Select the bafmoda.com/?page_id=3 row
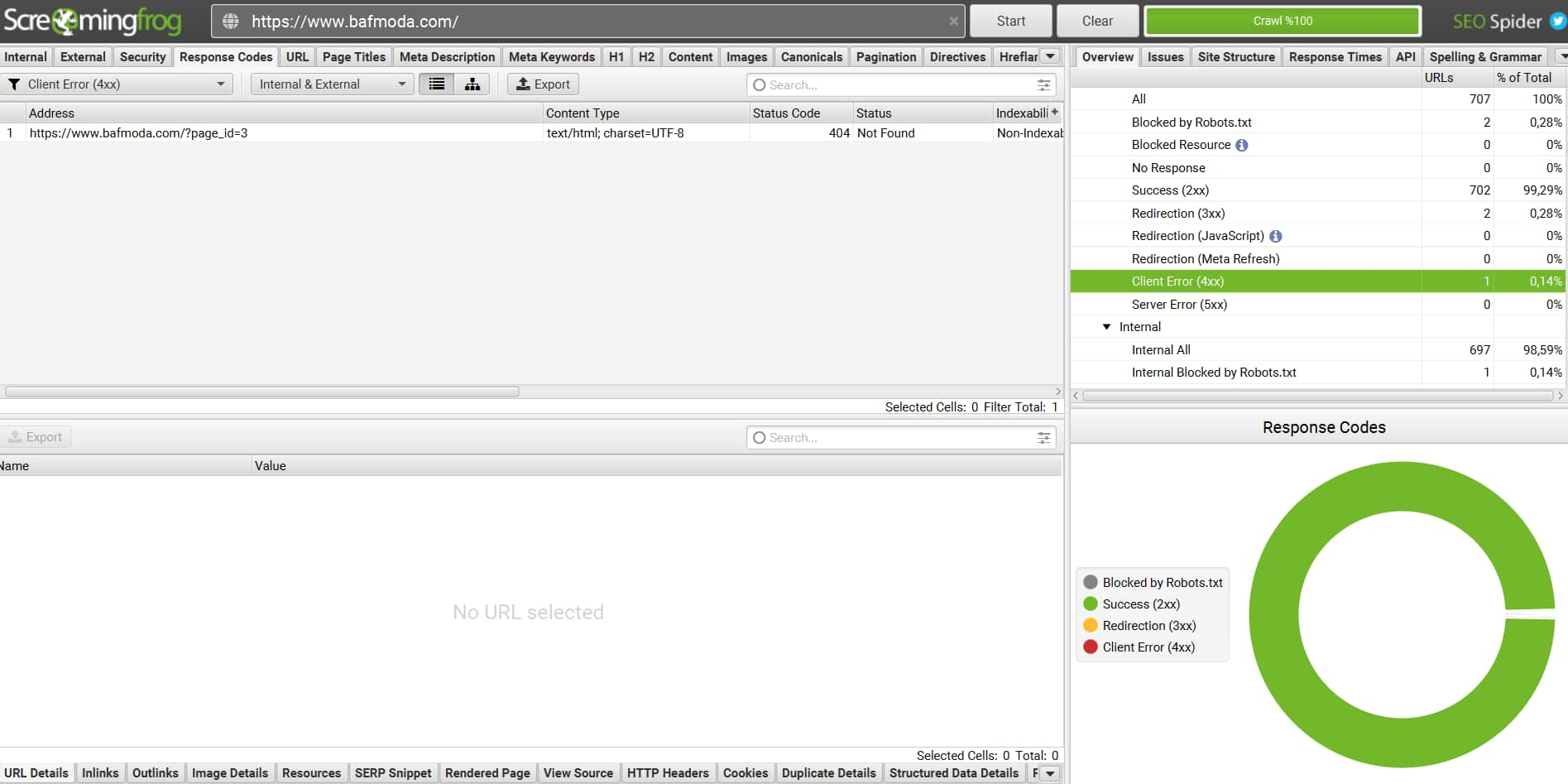This screenshot has width=1568, height=784. (x=531, y=133)
